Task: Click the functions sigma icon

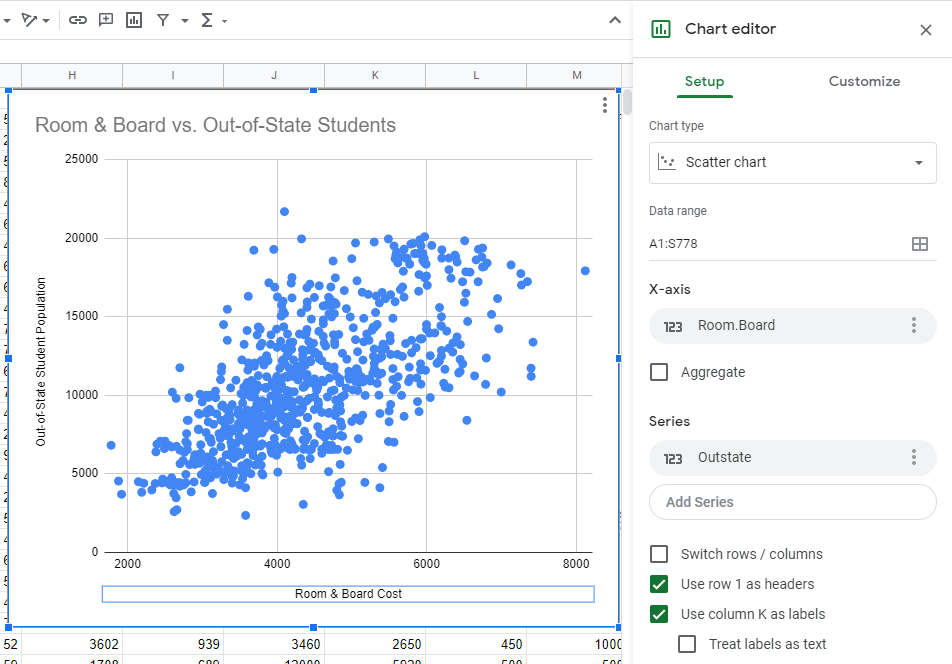Action: pyautogui.click(x=207, y=20)
